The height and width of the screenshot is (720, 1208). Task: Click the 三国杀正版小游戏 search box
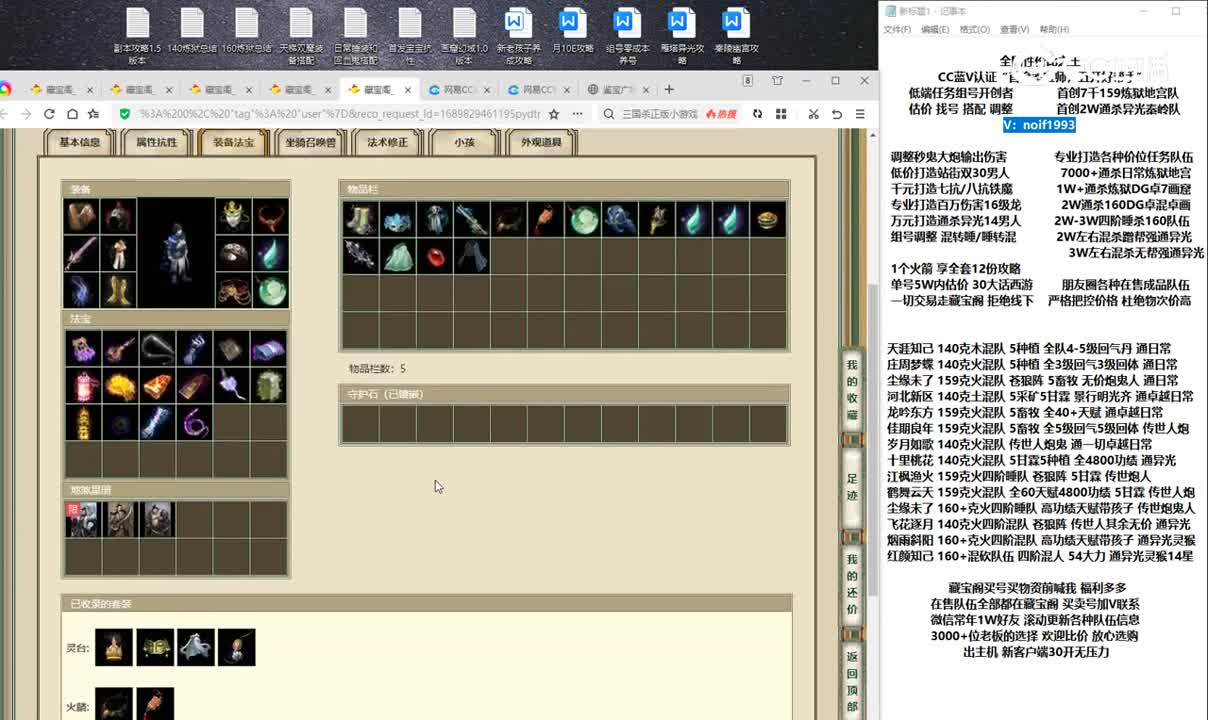tap(659, 114)
